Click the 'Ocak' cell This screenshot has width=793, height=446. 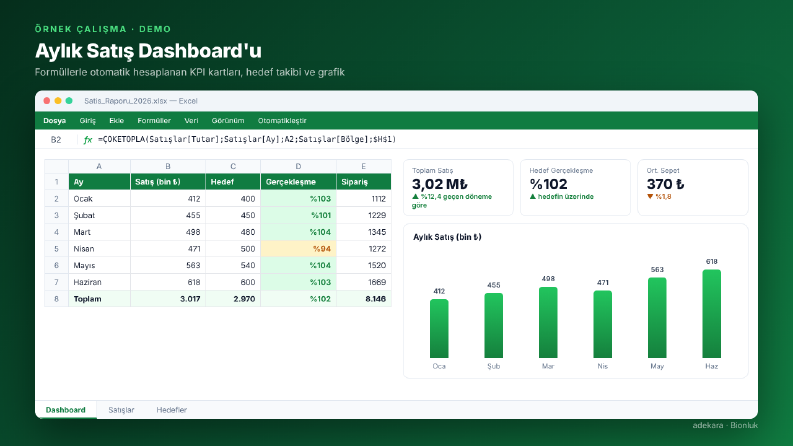(99, 199)
